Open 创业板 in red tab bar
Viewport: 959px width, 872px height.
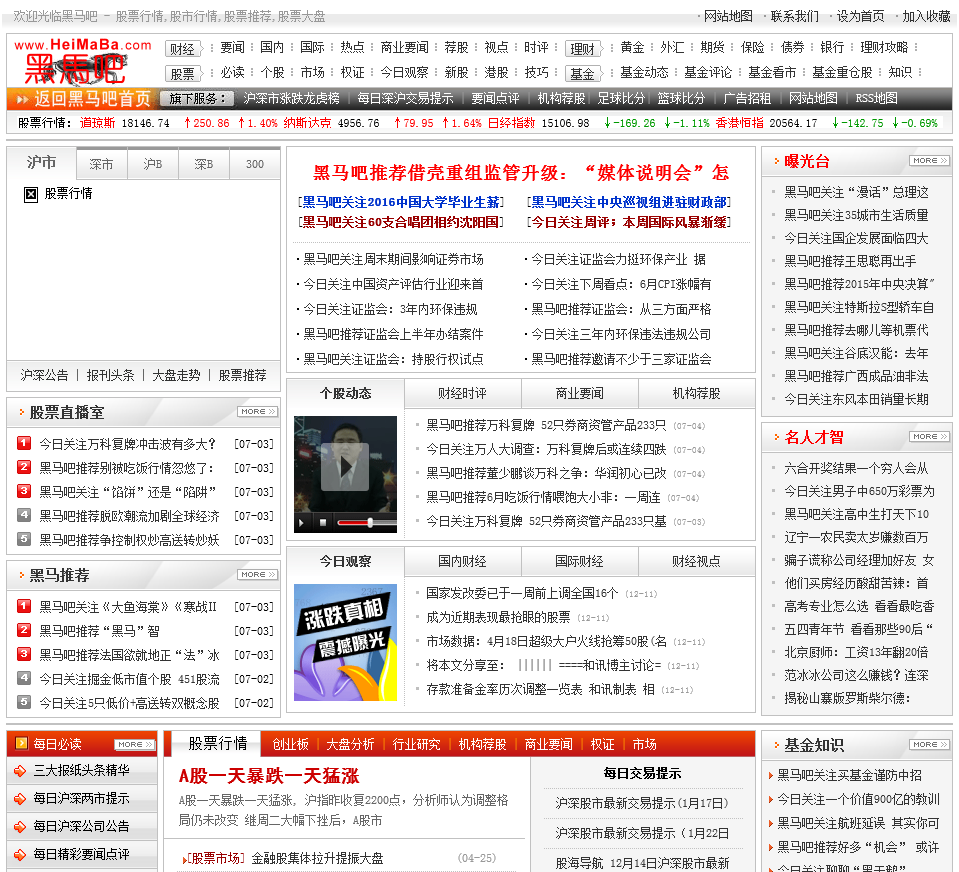click(291, 744)
